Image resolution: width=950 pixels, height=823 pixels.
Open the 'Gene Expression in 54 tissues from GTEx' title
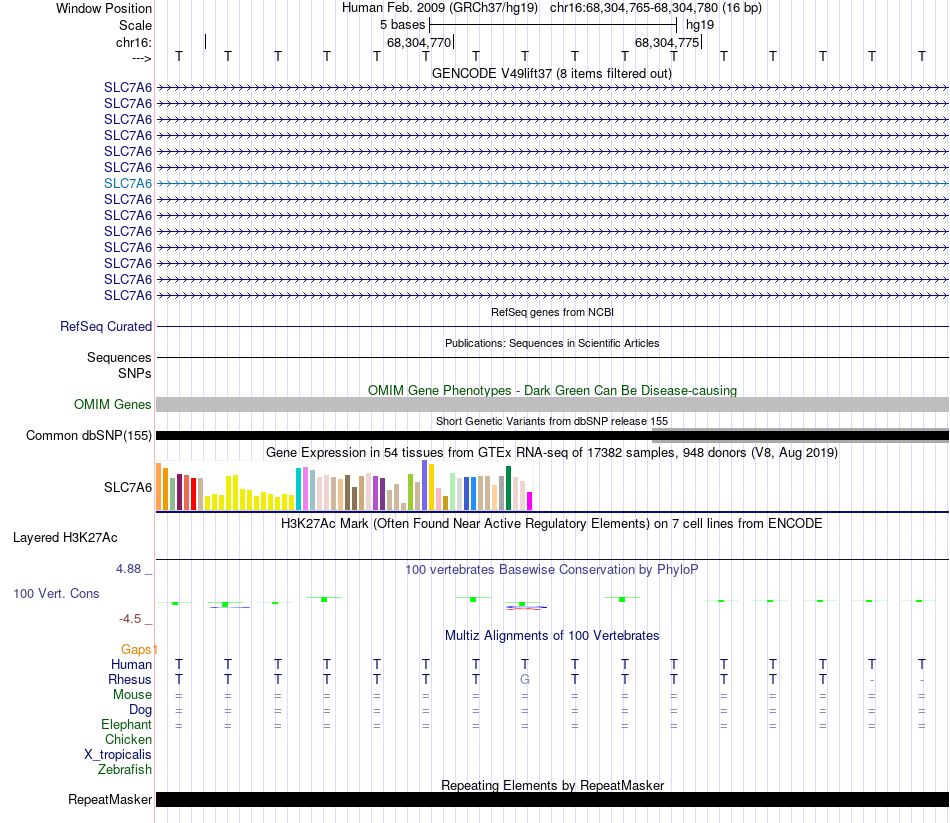point(552,453)
